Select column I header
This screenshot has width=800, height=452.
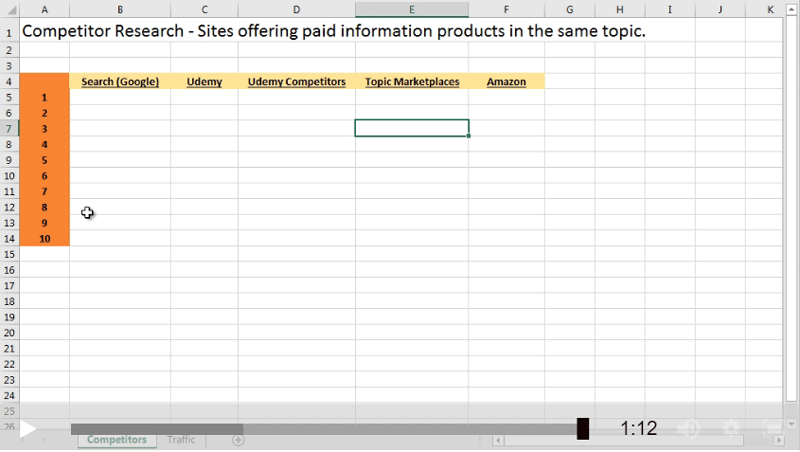(x=669, y=9)
